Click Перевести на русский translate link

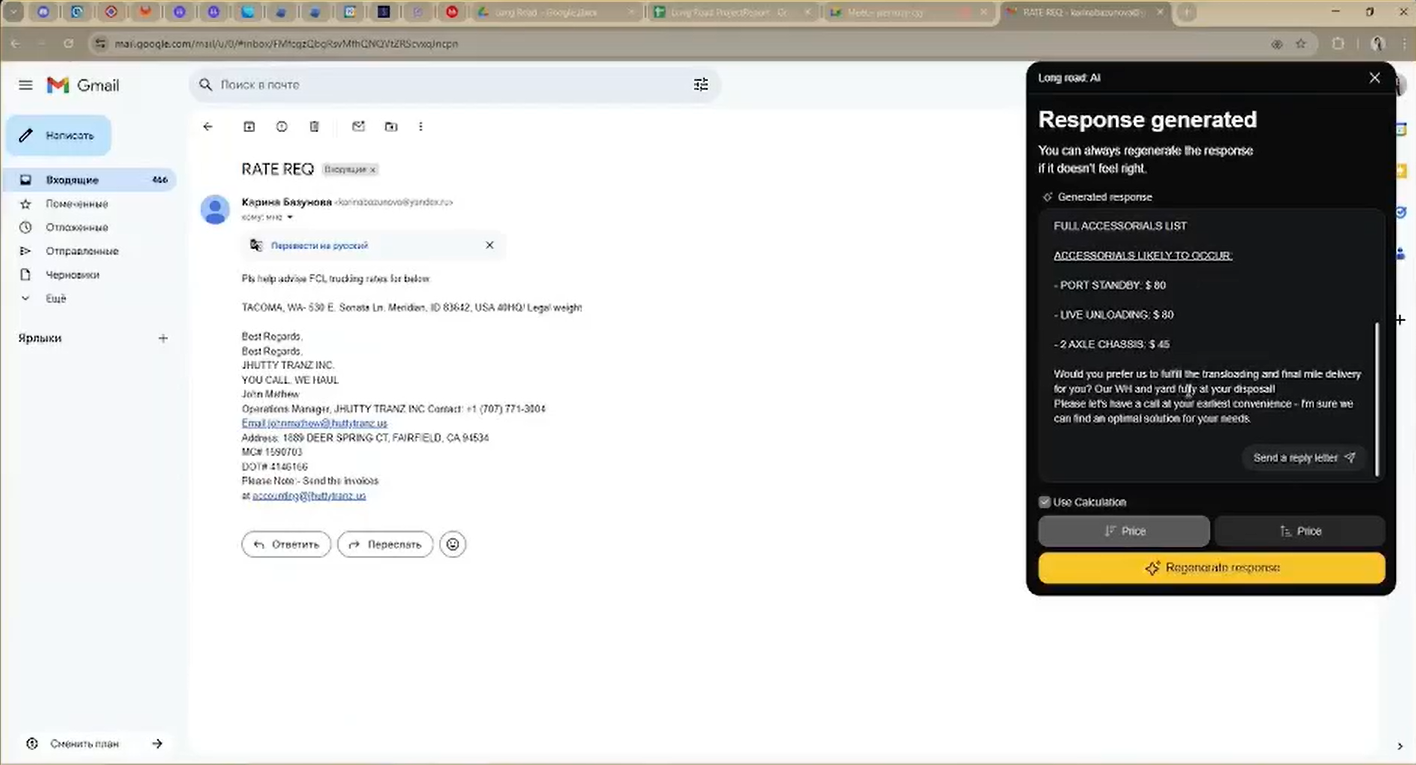coord(319,245)
